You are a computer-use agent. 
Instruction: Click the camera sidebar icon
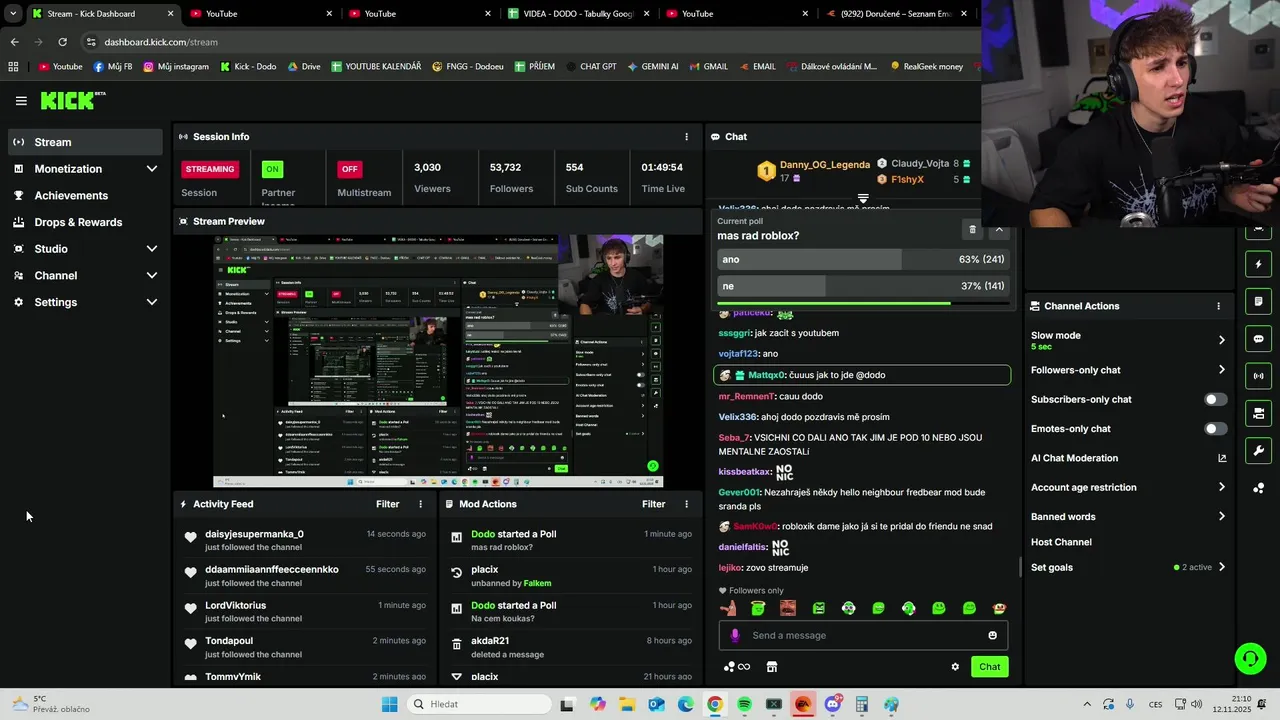[1258, 413]
